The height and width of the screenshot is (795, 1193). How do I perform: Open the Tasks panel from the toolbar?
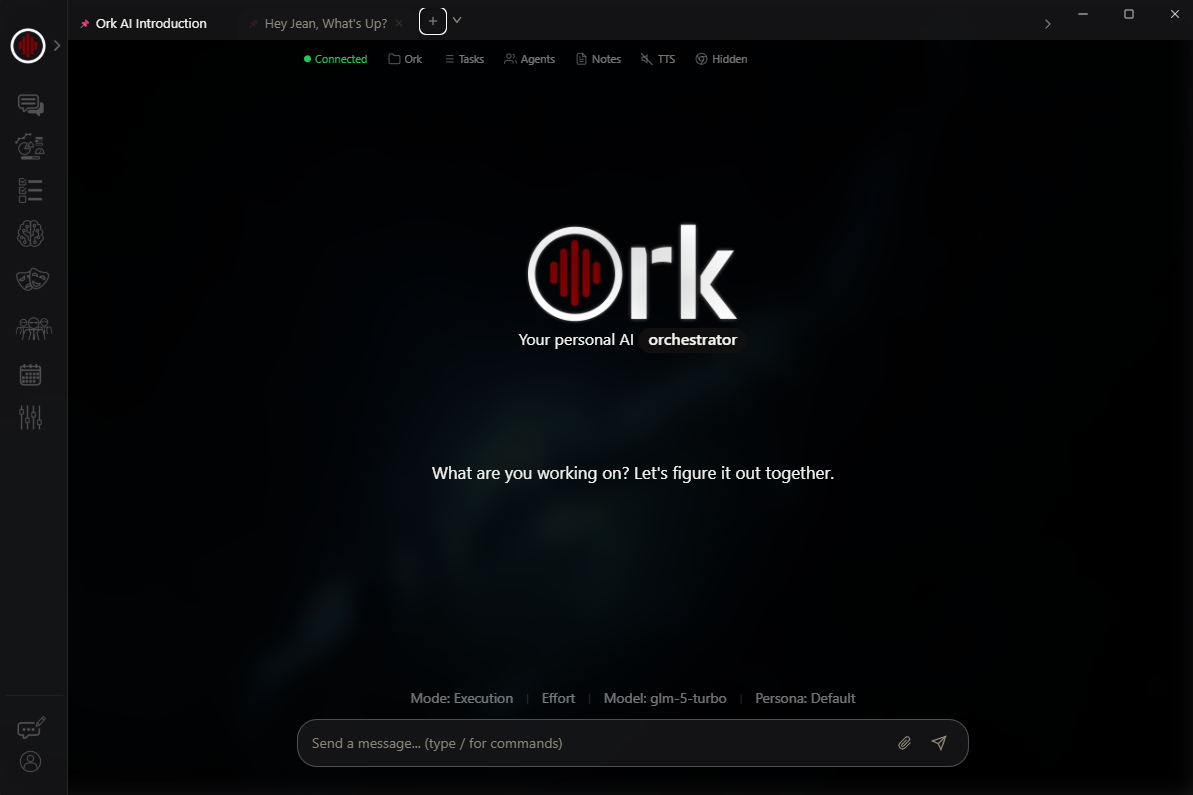click(464, 59)
